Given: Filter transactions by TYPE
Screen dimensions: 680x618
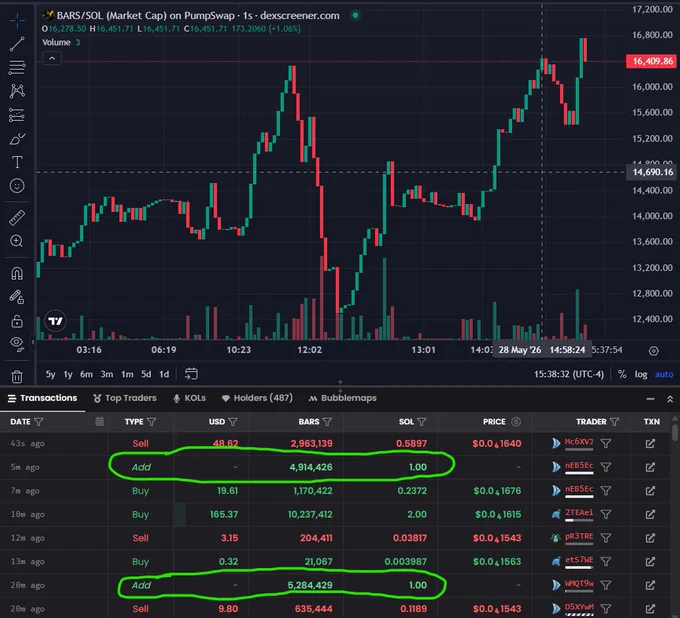Looking at the screenshot, I should (151, 422).
